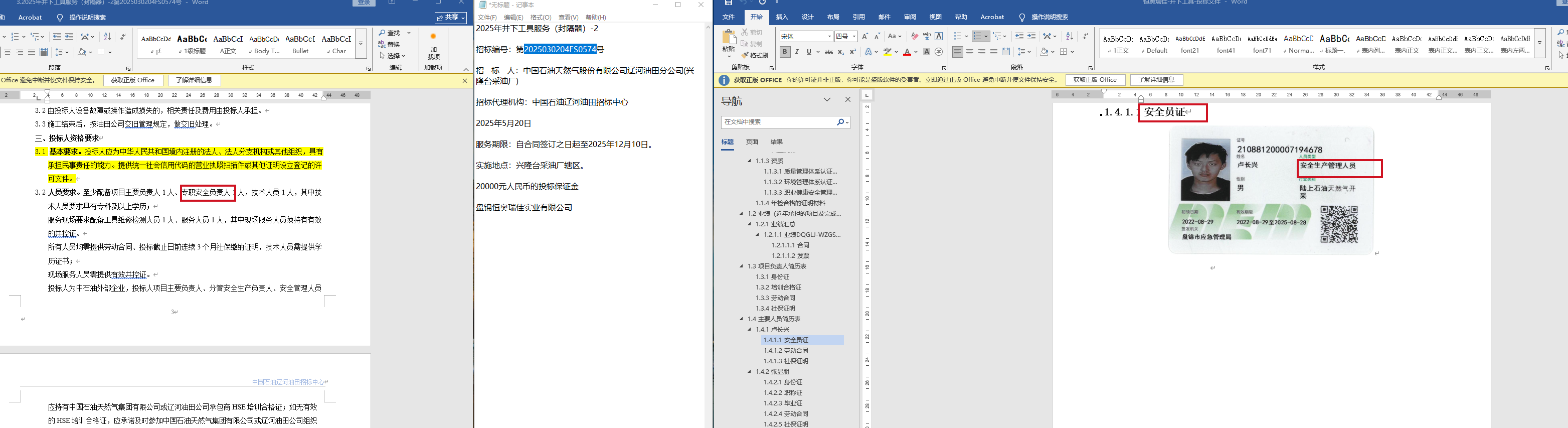Screen dimensions: 1568x428
Task: Go to 1.4.1.2 劳动合同 in navigation
Action: 786,351
